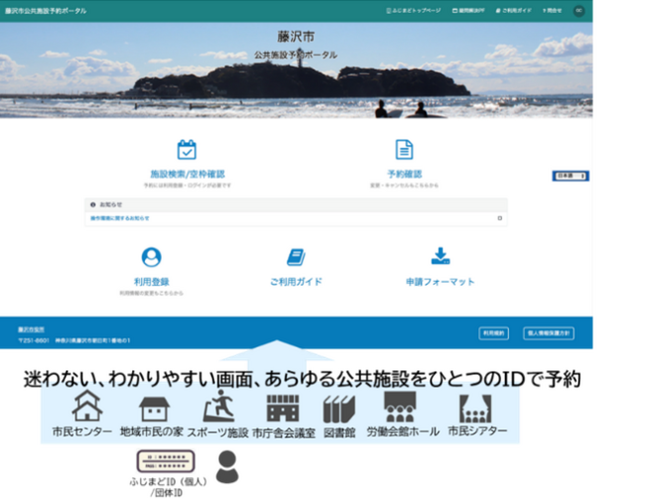Click the ふじまどID password card icon
The width and height of the screenshot is (650, 504).
pyautogui.click(x=166, y=461)
